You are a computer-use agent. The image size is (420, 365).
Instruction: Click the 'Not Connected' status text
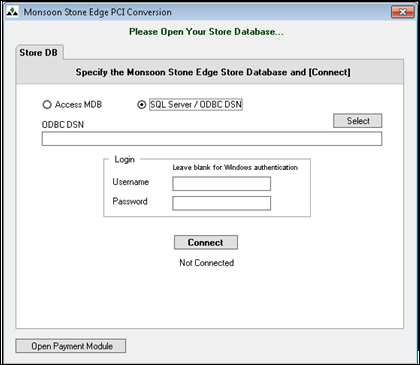(x=207, y=263)
